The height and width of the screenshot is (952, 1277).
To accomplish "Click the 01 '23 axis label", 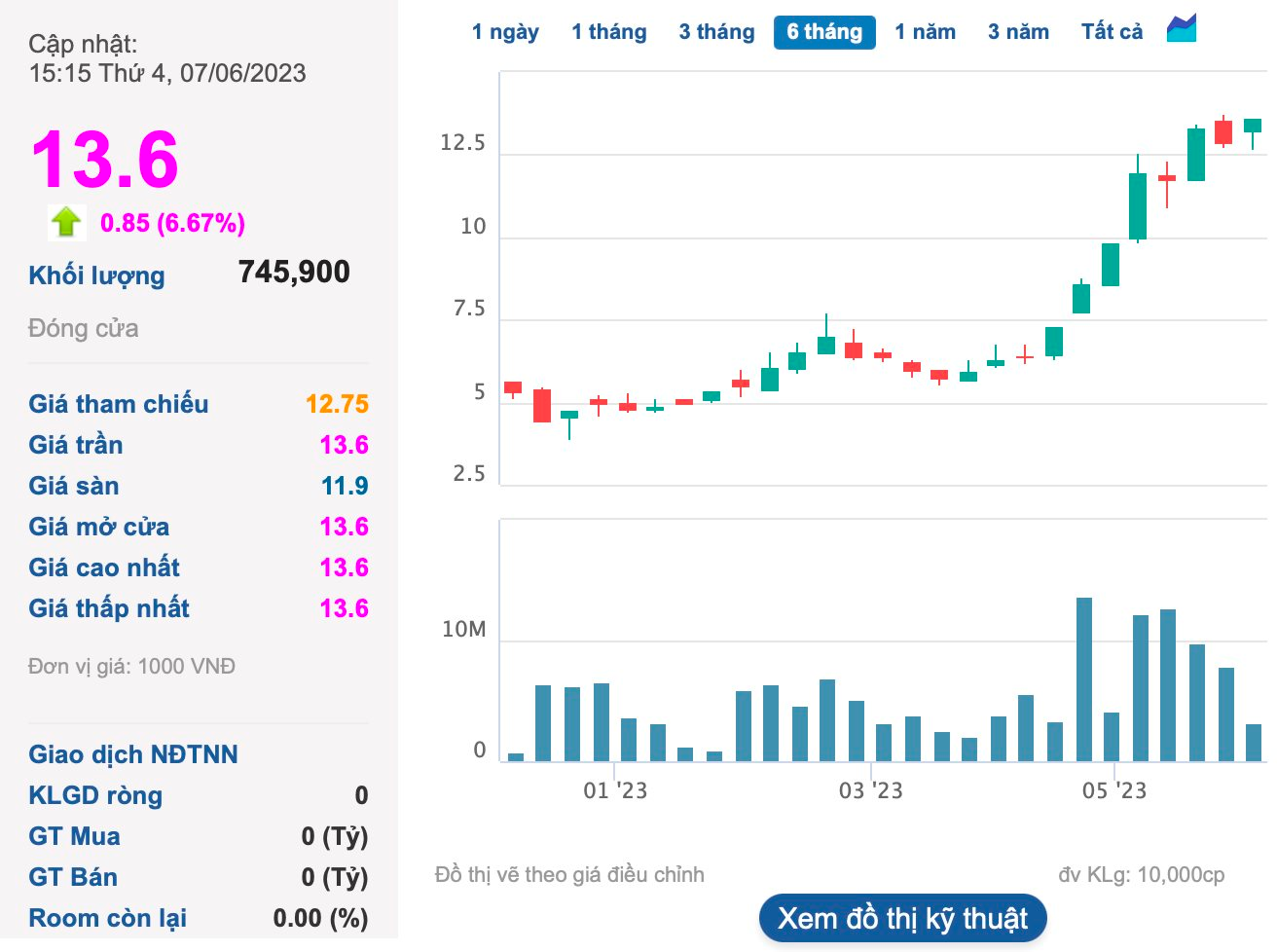I will (615, 790).
